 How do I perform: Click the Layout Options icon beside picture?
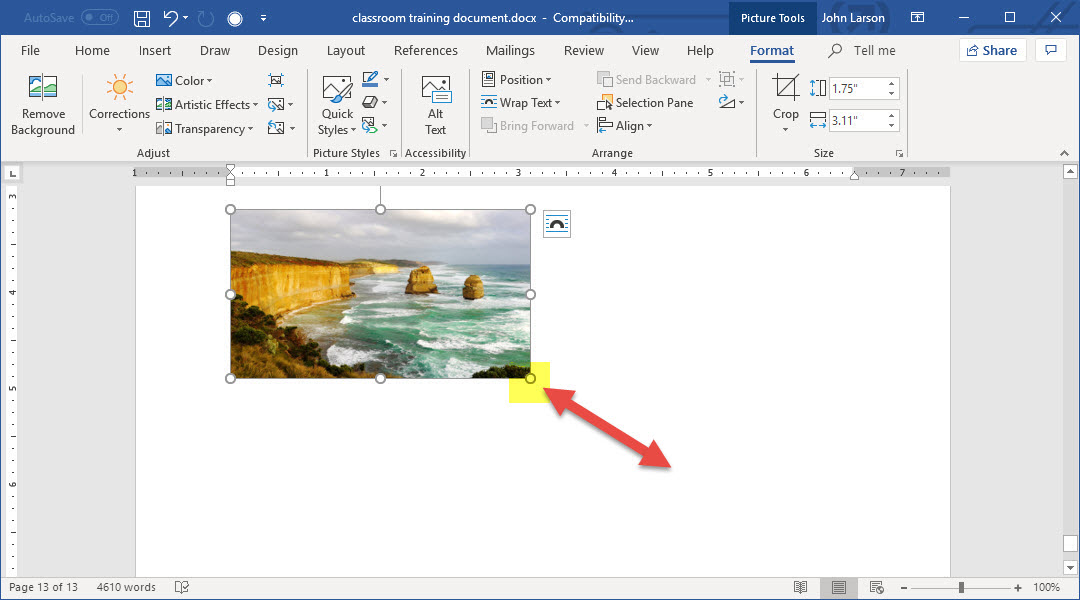point(557,224)
